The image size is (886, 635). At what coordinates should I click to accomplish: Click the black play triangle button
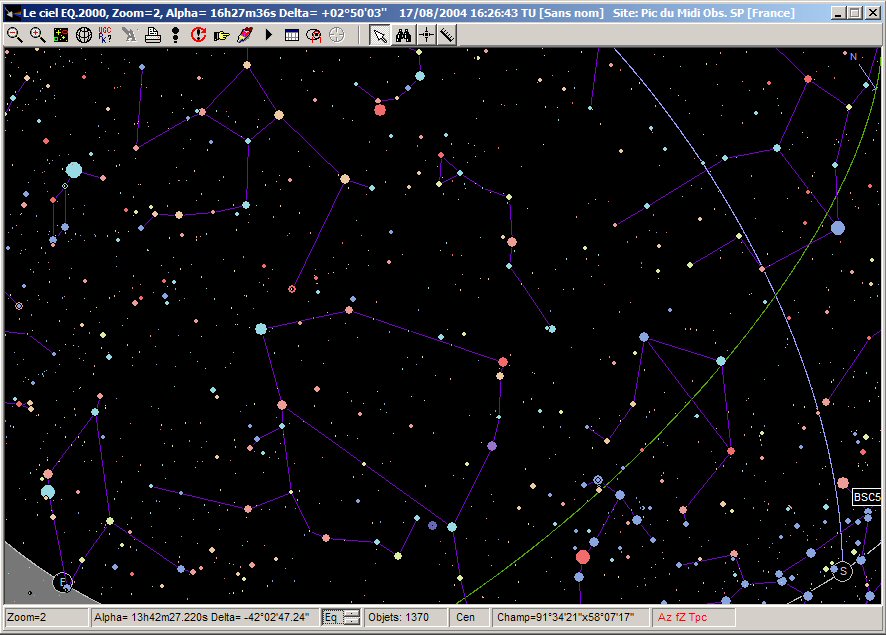click(x=268, y=35)
